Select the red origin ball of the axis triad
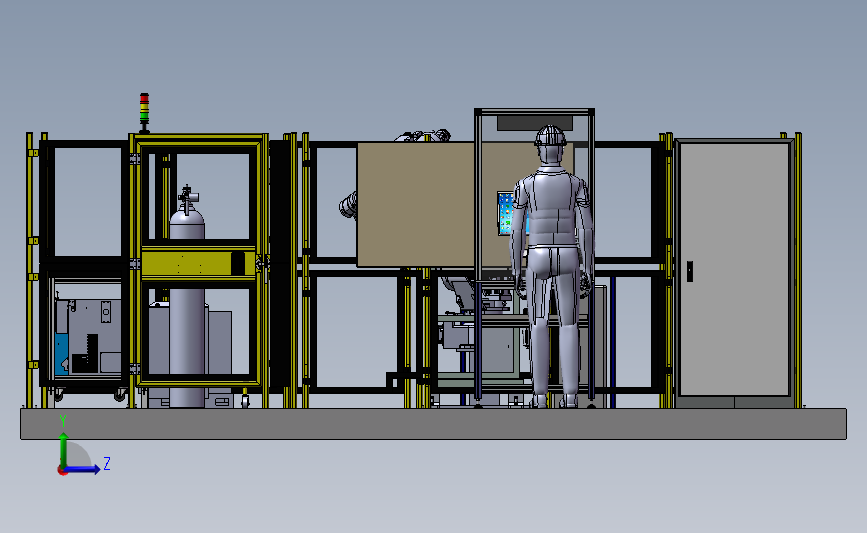The width and height of the screenshot is (867, 533). coord(62,471)
